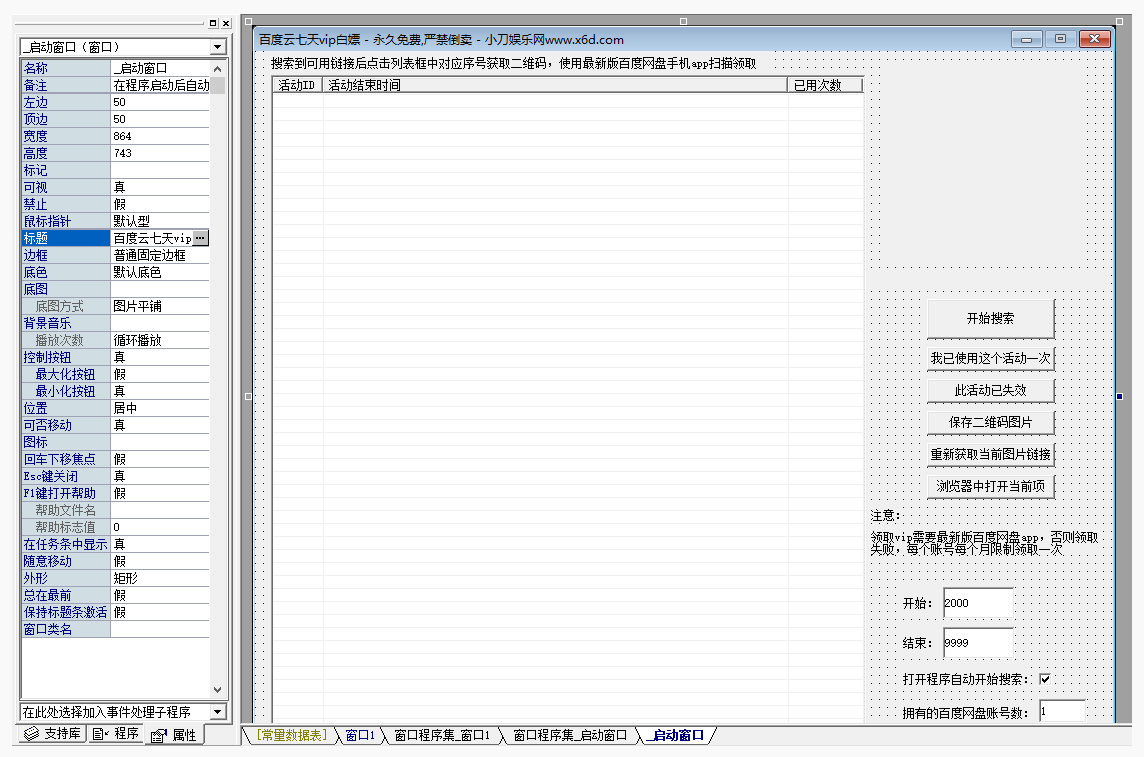The image size is (1144, 757).
Task: Float the property panel with the maximize icon
Action: (213, 22)
